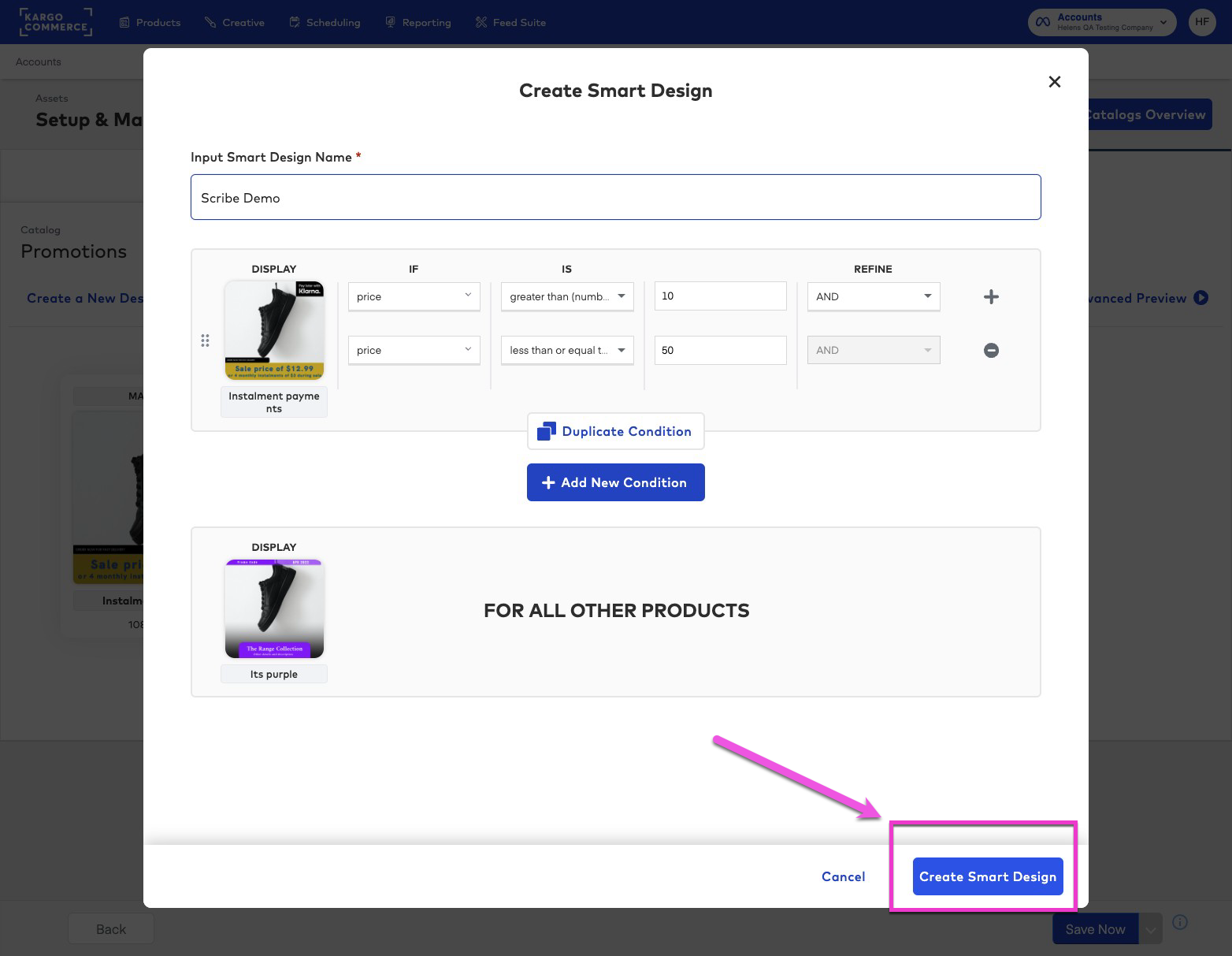Open the HF profile avatar
The width and height of the screenshot is (1232, 956).
[x=1201, y=22]
